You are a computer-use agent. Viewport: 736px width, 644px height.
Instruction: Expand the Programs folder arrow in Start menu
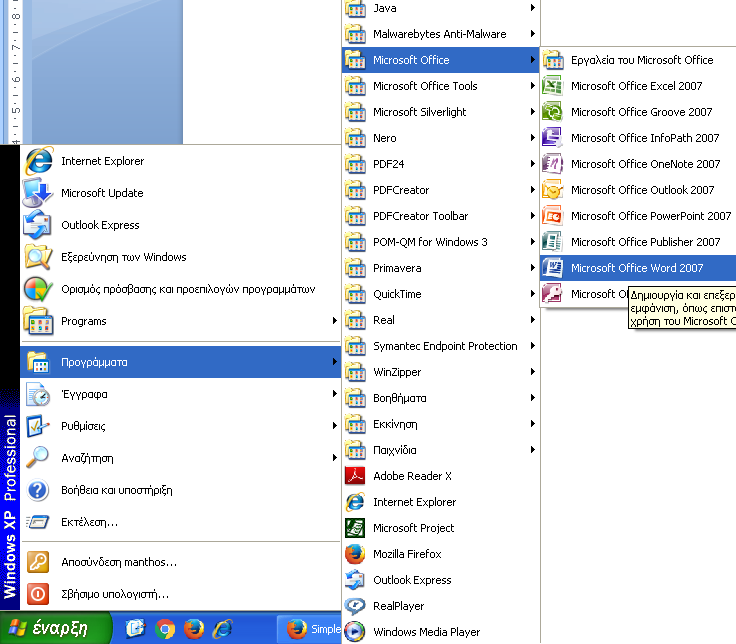335,321
